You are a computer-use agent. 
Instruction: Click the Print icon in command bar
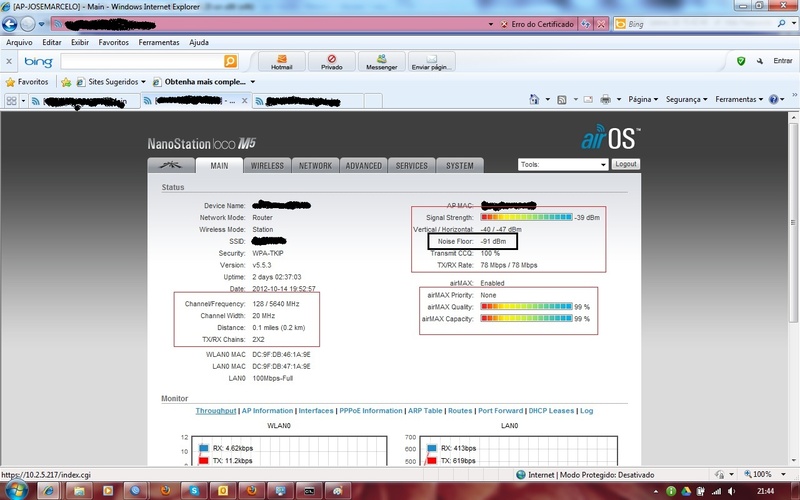(x=605, y=99)
